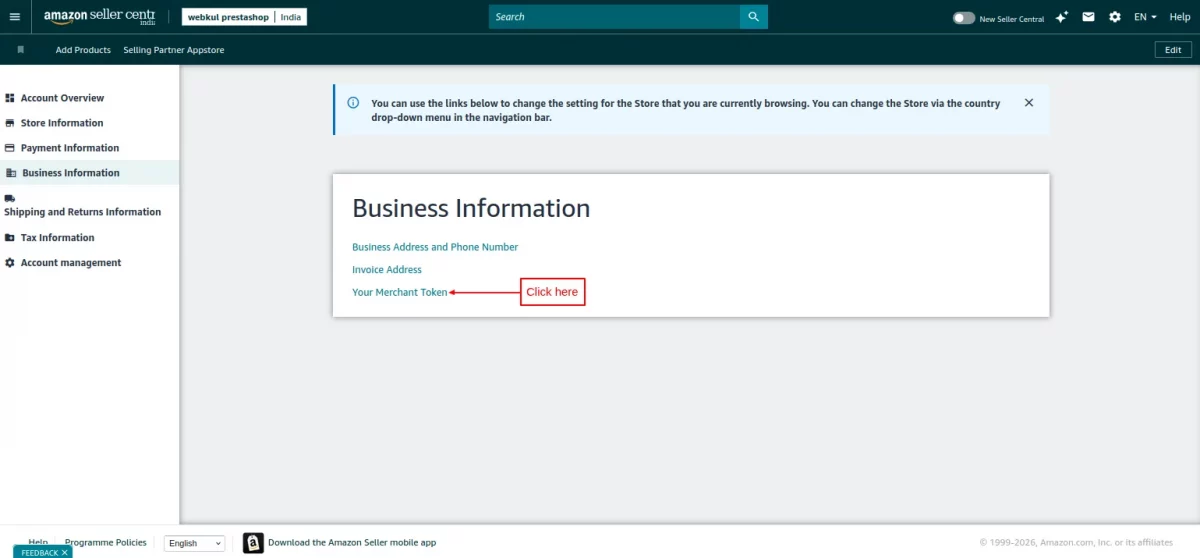Viewport: 1200px width, 558px height.
Task: Open the hamburger navigation menu
Action: point(15,17)
